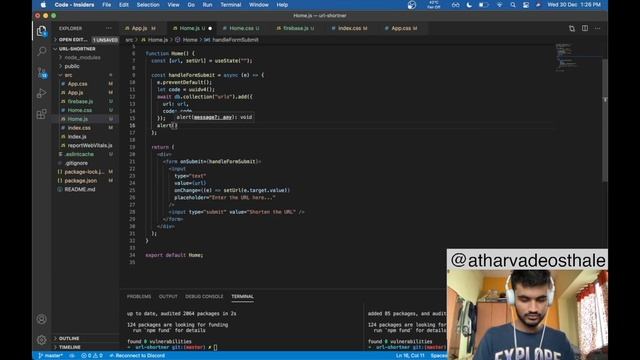Click the master branch status bar item
The image size is (640, 360).
coord(51,356)
